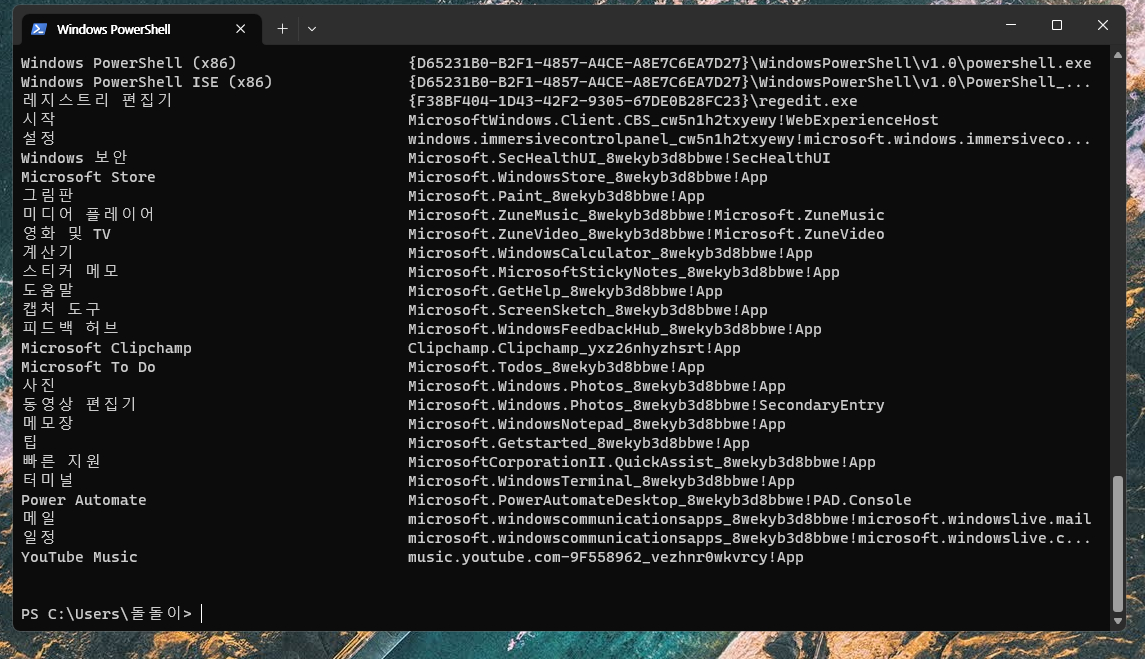Click the text Windows PowerShell (x86)

coord(129,63)
